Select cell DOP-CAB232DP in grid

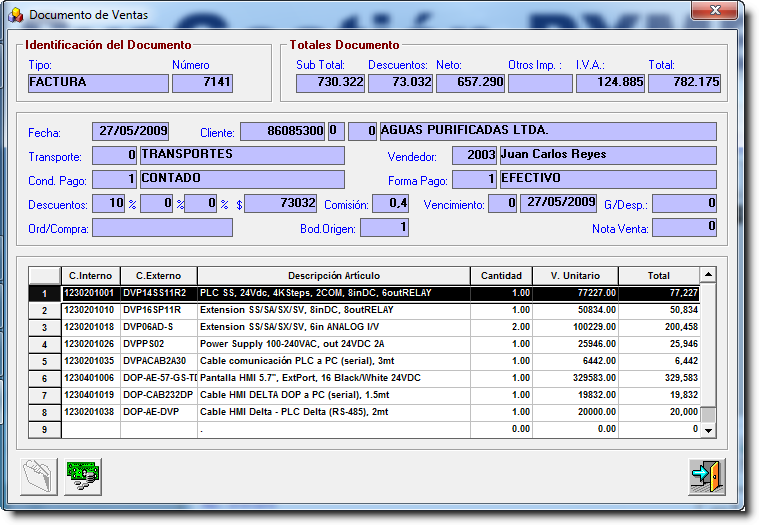point(159,395)
